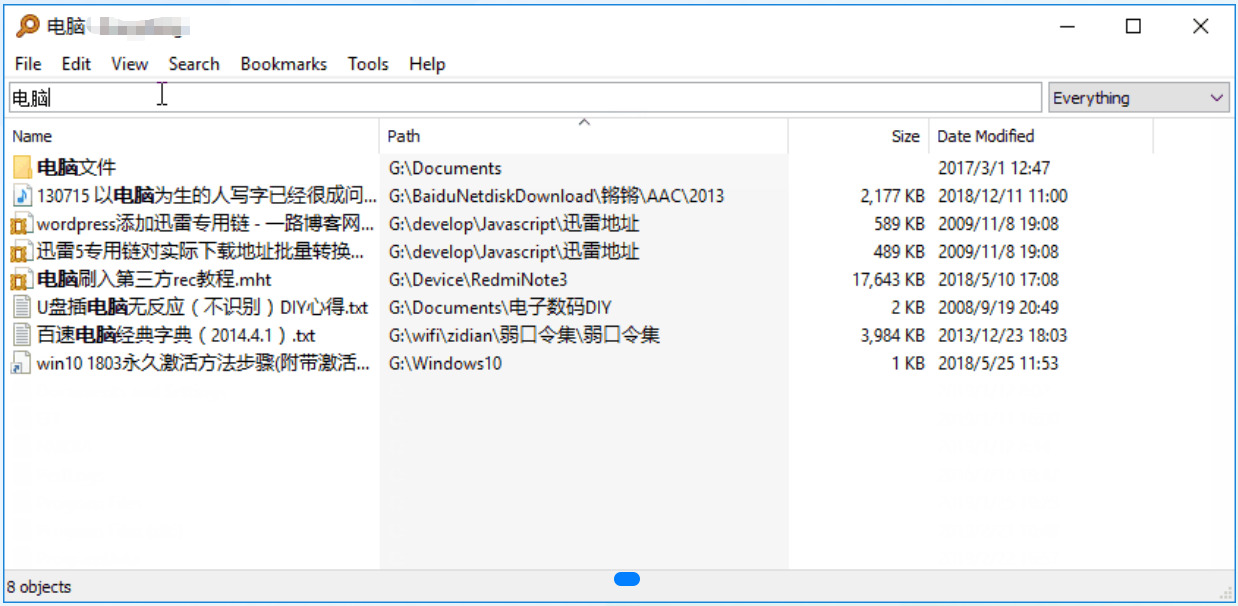Click the Everything magnifier app icon
Viewport: 1238px width, 606px height.
tap(28, 26)
